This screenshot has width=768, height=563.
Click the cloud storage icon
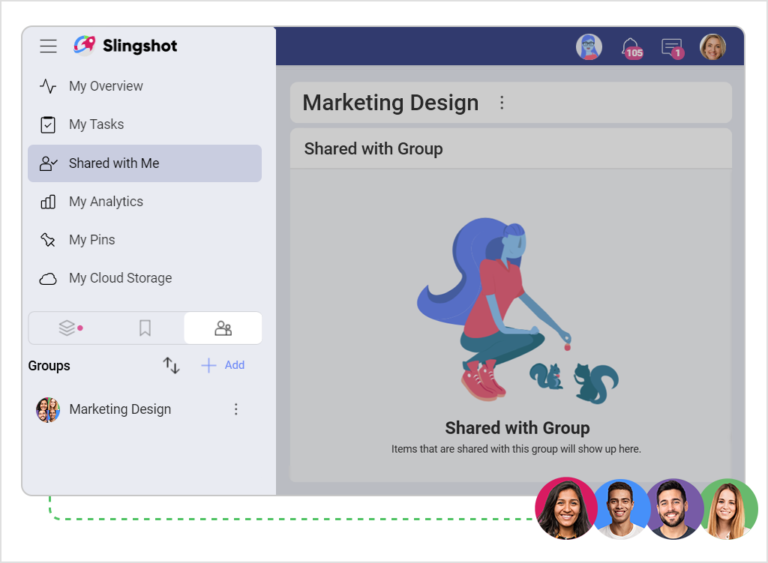tap(48, 279)
